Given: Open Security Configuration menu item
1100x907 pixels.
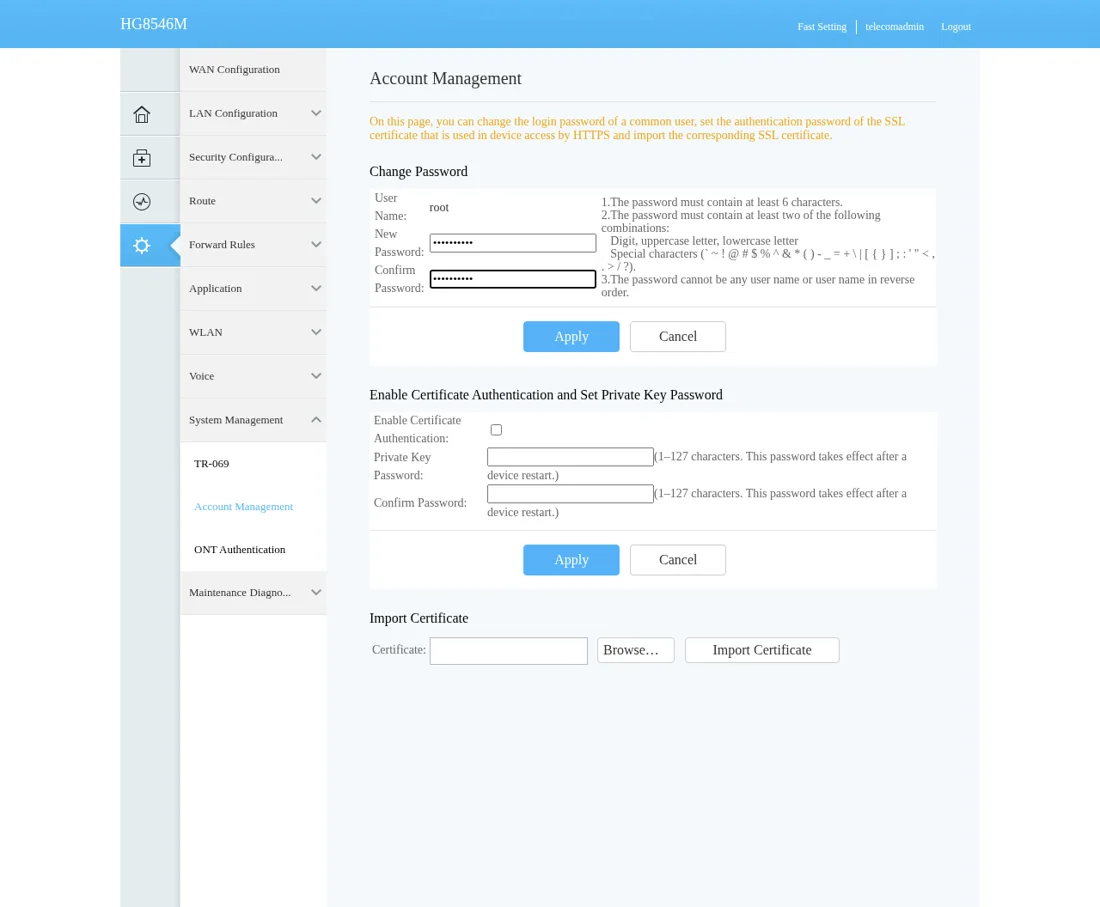Looking at the screenshot, I should click(x=253, y=157).
